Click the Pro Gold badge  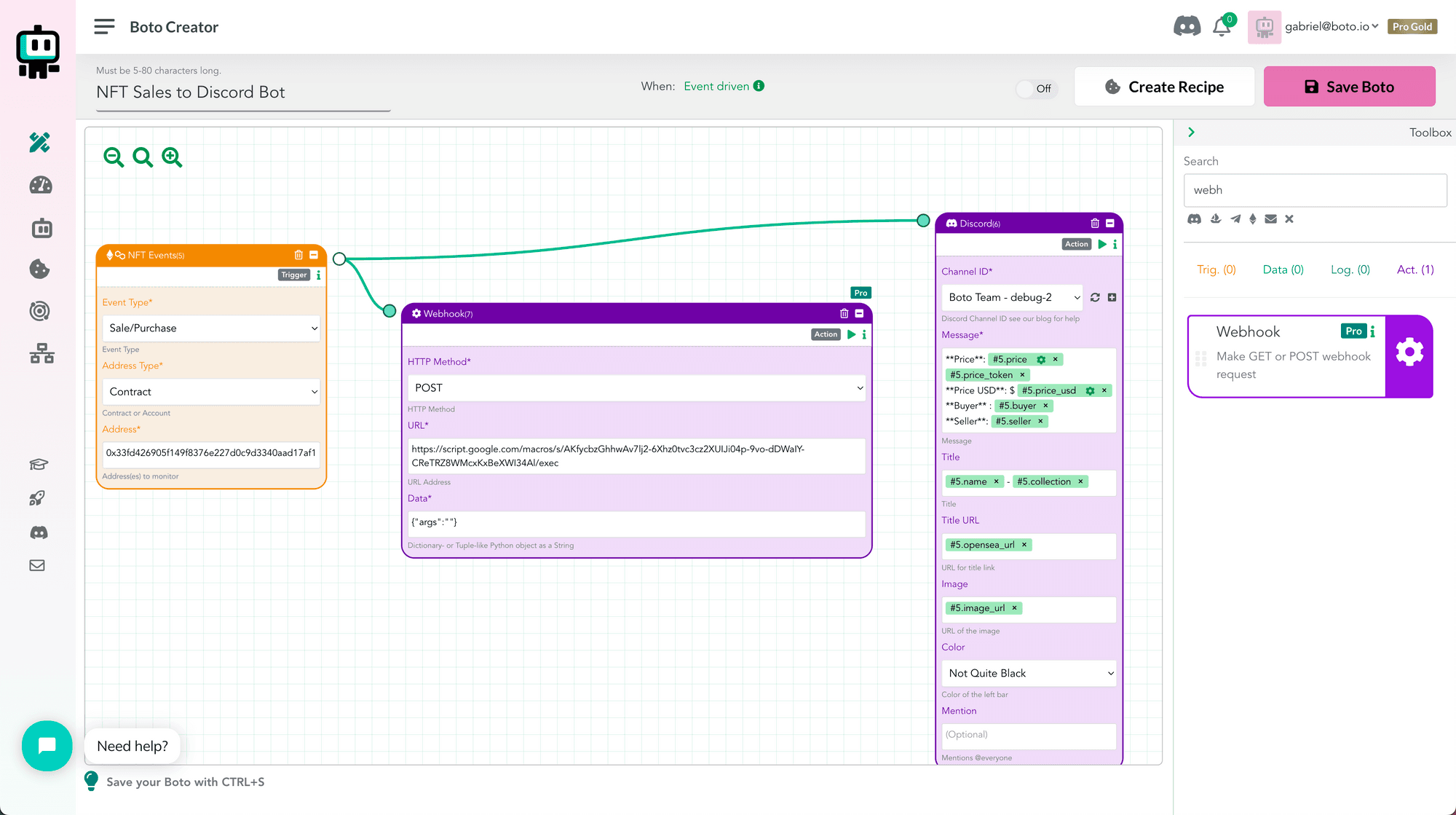(x=1412, y=27)
